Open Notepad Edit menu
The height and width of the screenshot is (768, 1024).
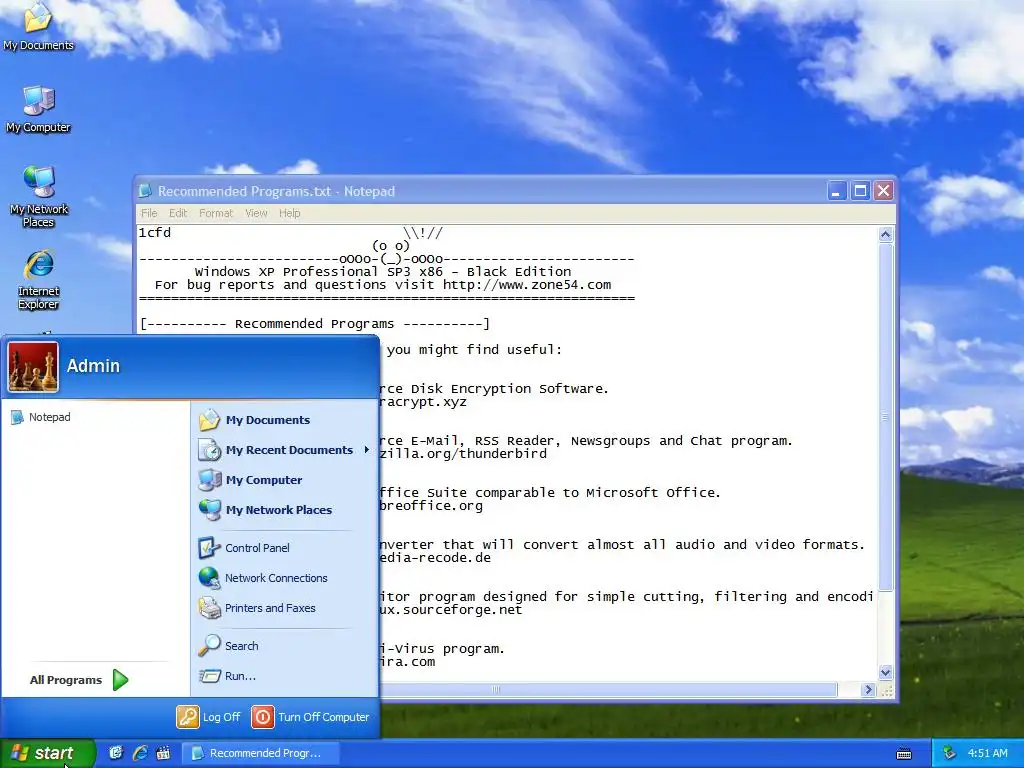178,213
